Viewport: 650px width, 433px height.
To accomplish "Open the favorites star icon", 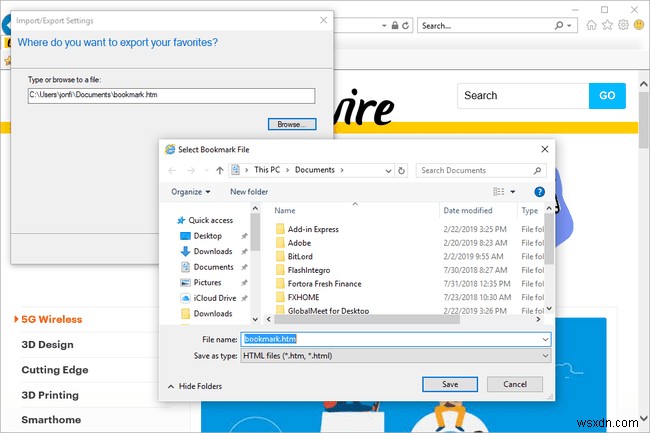I will (x=607, y=25).
